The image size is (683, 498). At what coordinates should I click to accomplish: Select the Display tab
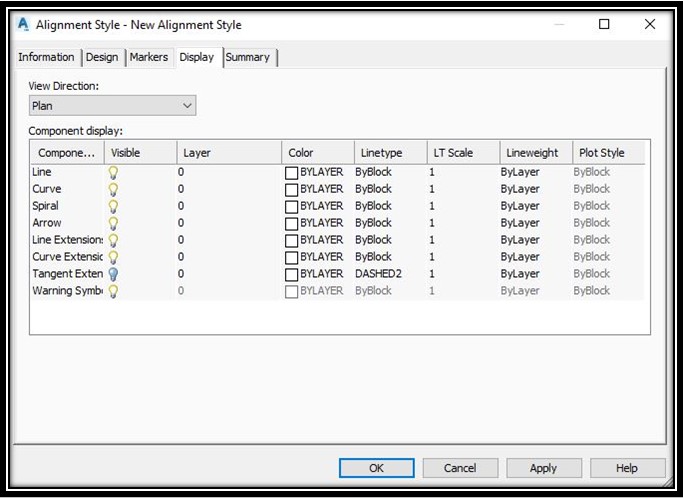point(197,57)
